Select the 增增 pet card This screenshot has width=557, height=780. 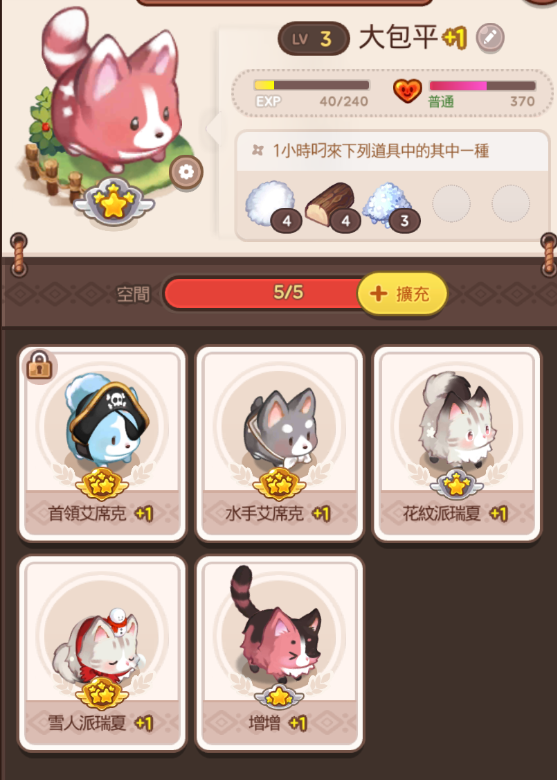pyautogui.click(x=279, y=653)
